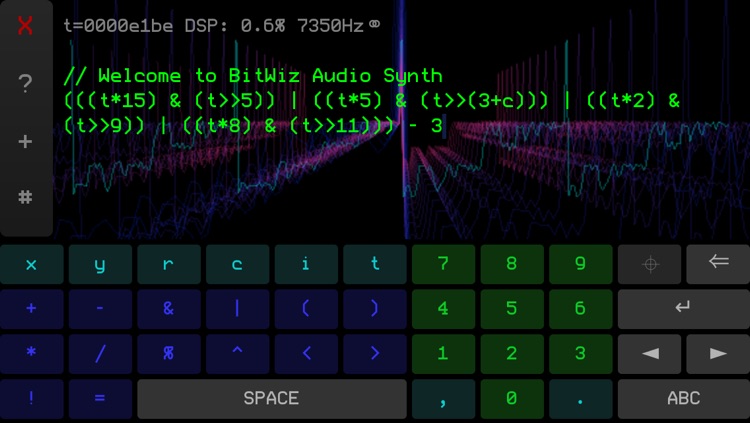Image resolution: width=750 pixels, height=423 pixels.
Task: Insert variable i from the keypad
Action: click(x=306, y=264)
